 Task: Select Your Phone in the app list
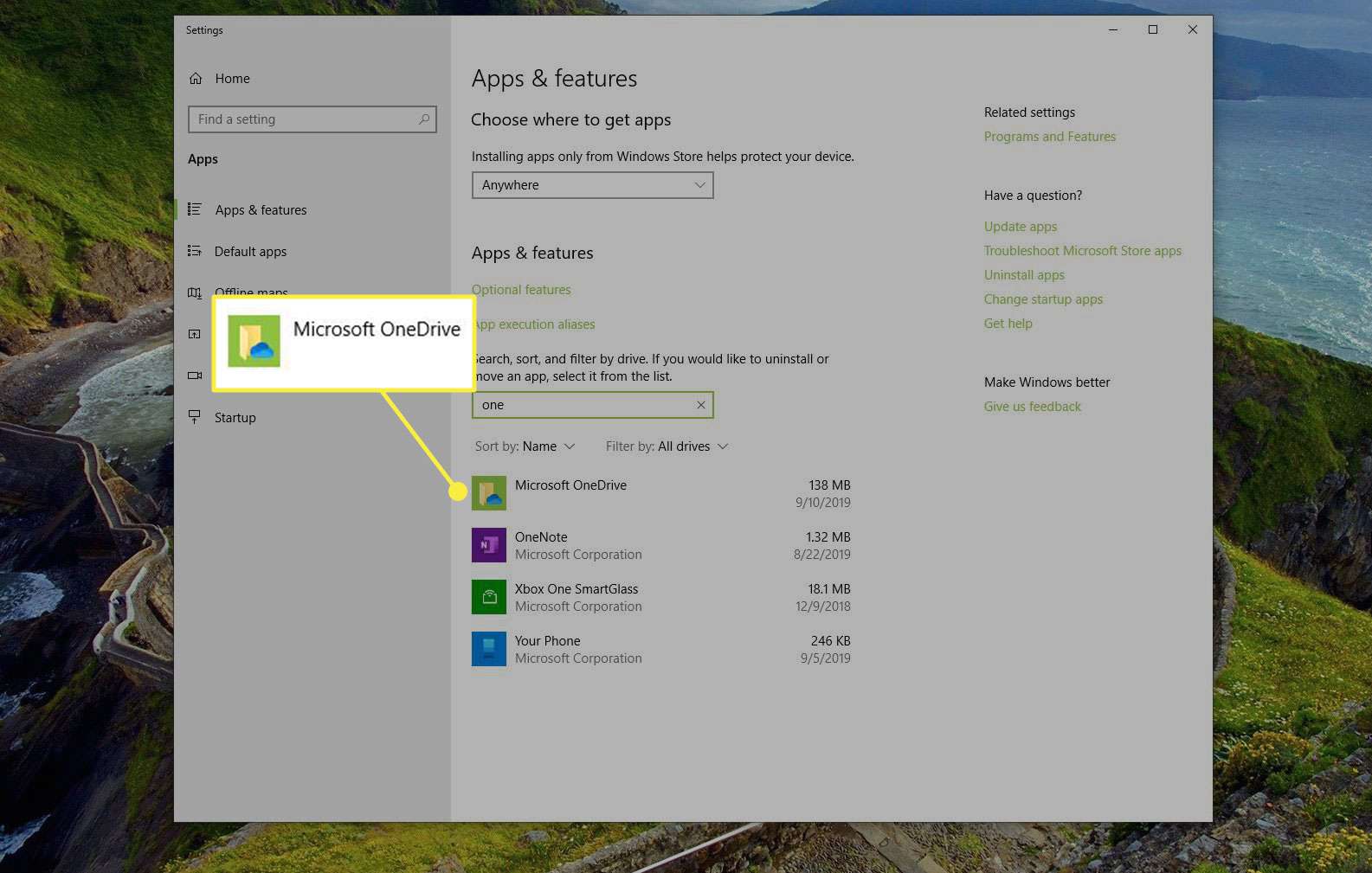(661, 649)
